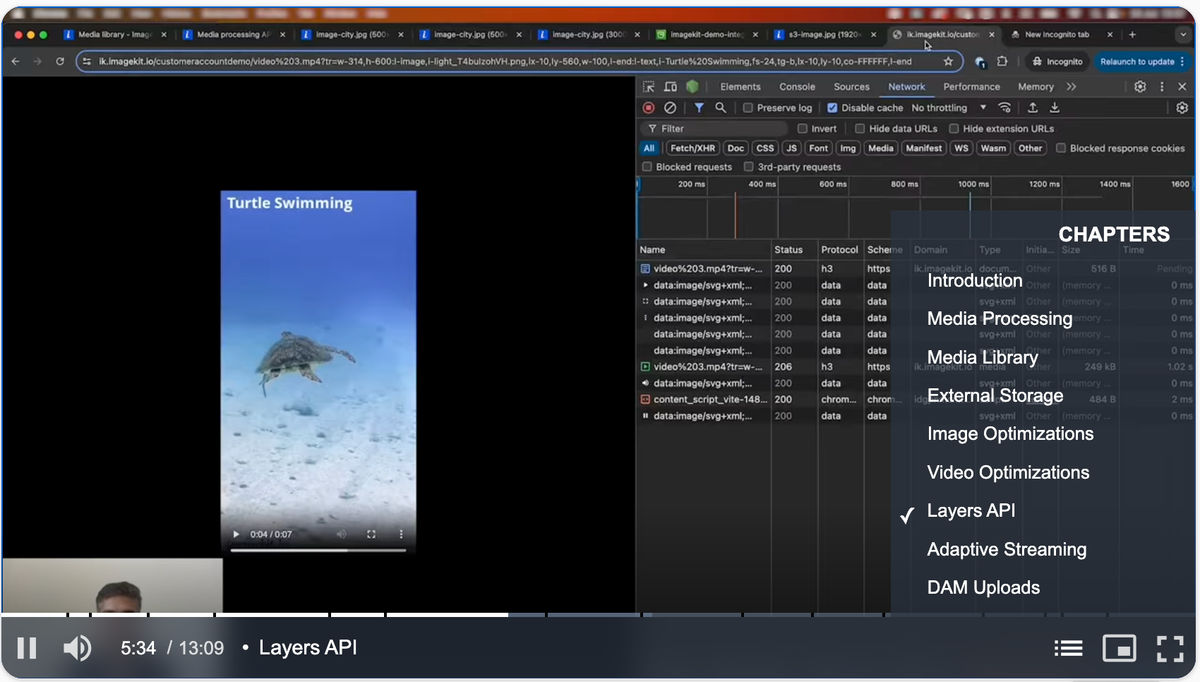Seek the turtle video progress bar
Image resolution: width=1200 pixels, height=682 pixels.
coord(318,550)
